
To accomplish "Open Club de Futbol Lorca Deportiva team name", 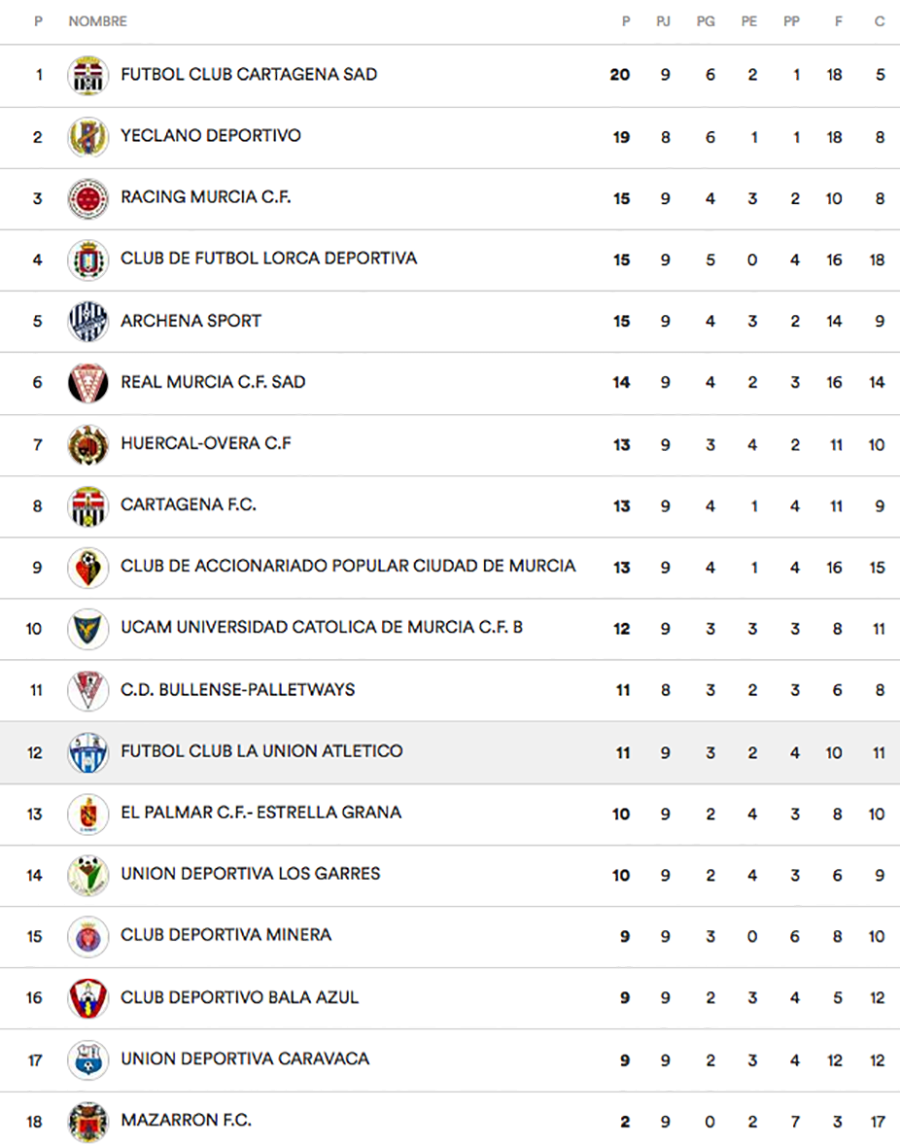I will (268, 259).
